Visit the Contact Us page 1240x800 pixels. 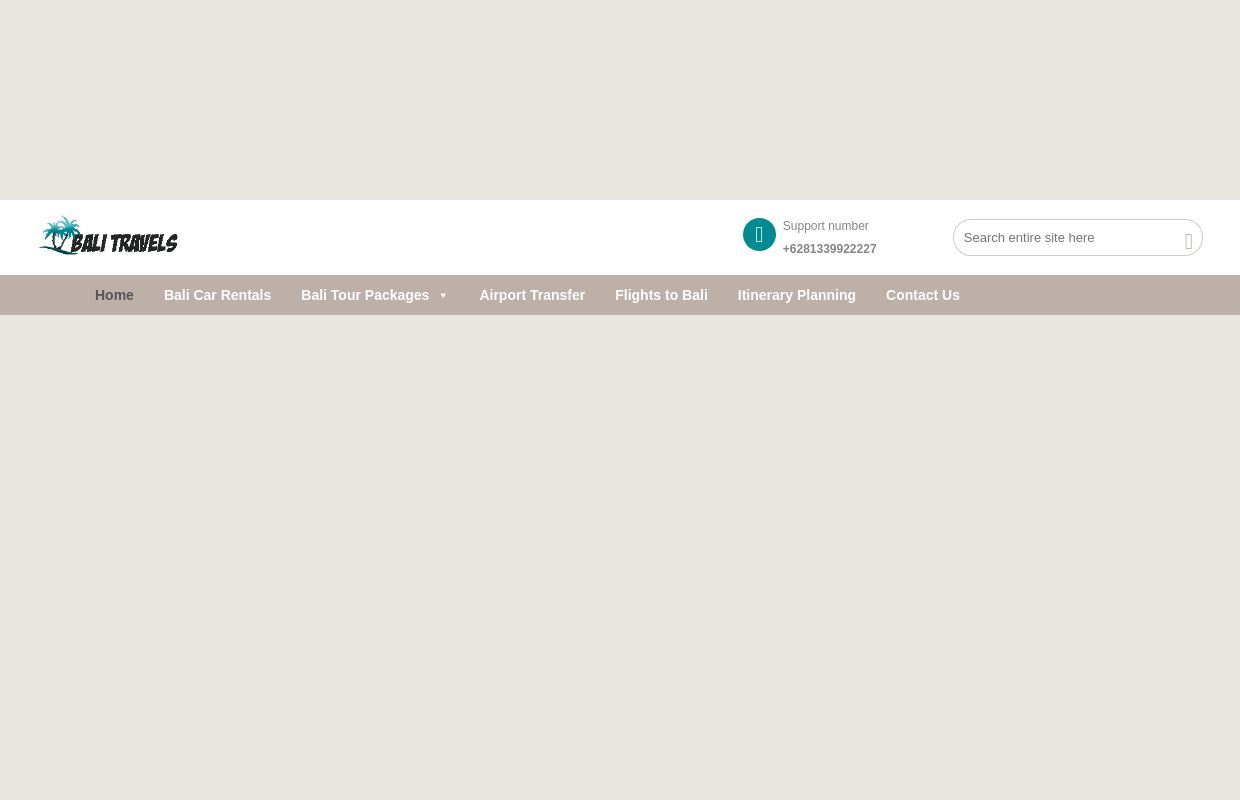[922, 295]
